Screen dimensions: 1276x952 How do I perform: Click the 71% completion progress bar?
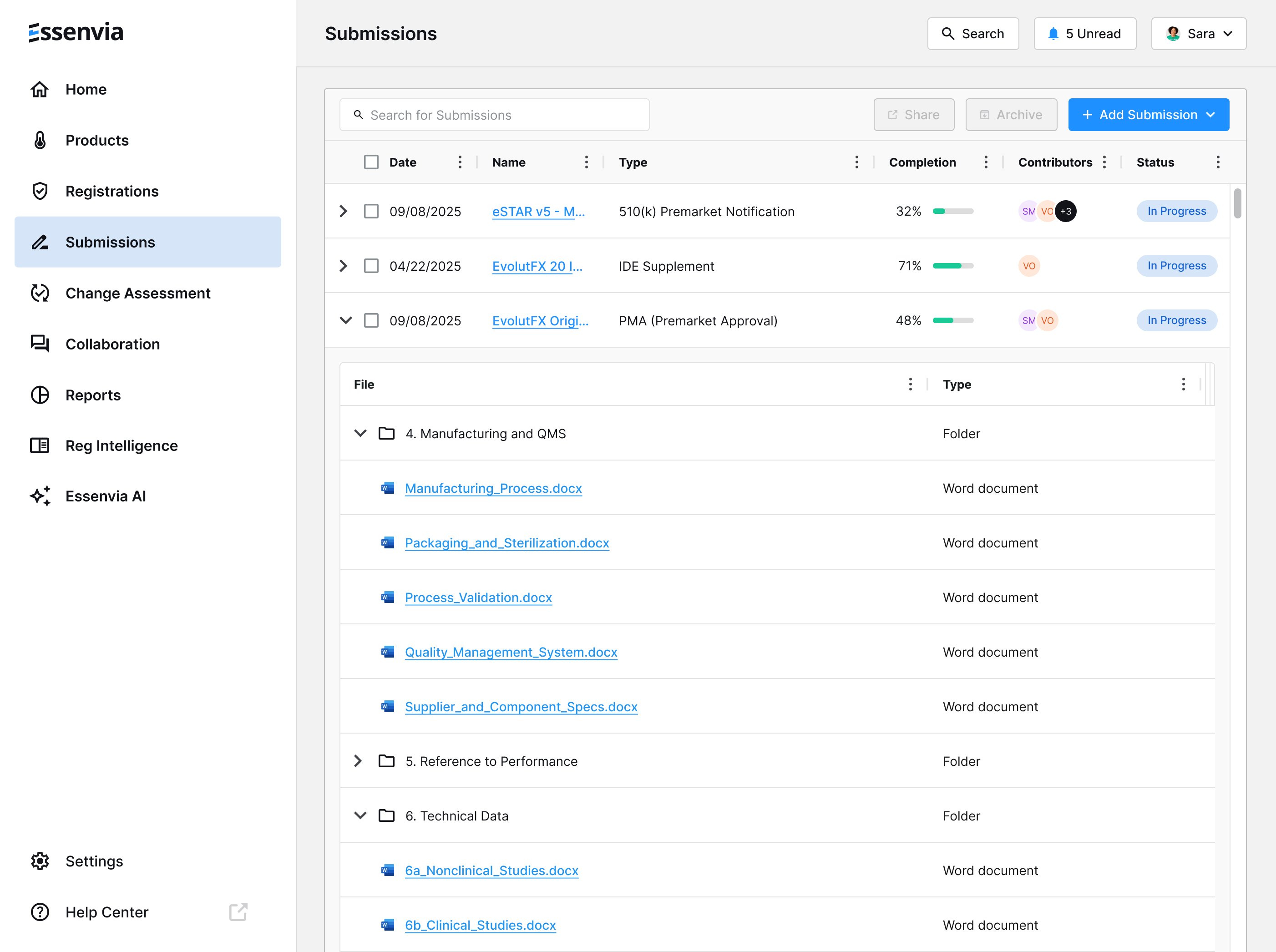click(x=953, y=266)
